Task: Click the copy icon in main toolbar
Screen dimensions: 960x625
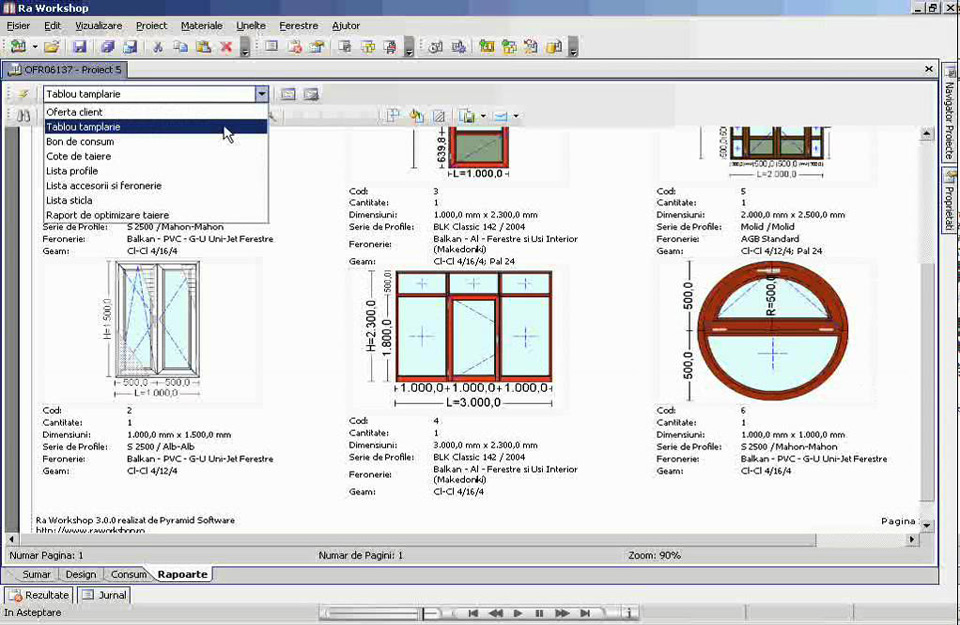Action: [180, 47]
